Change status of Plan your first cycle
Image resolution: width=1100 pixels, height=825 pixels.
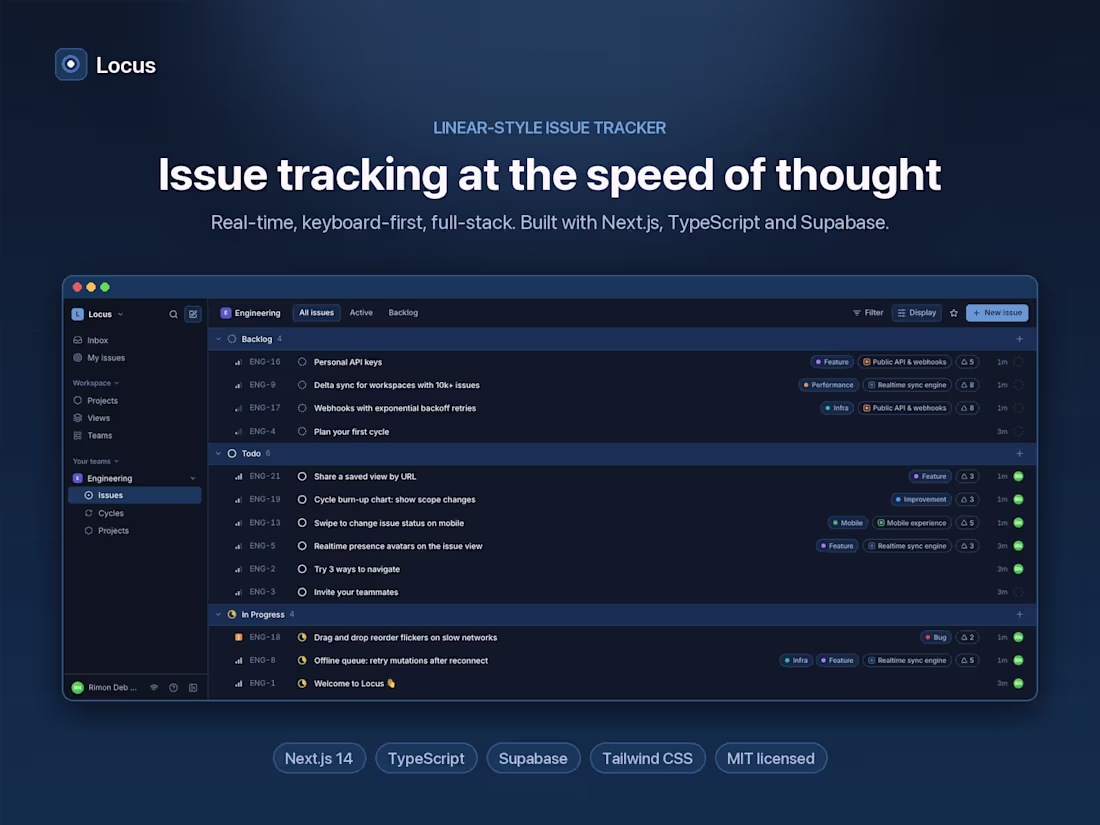click(302, 431)
